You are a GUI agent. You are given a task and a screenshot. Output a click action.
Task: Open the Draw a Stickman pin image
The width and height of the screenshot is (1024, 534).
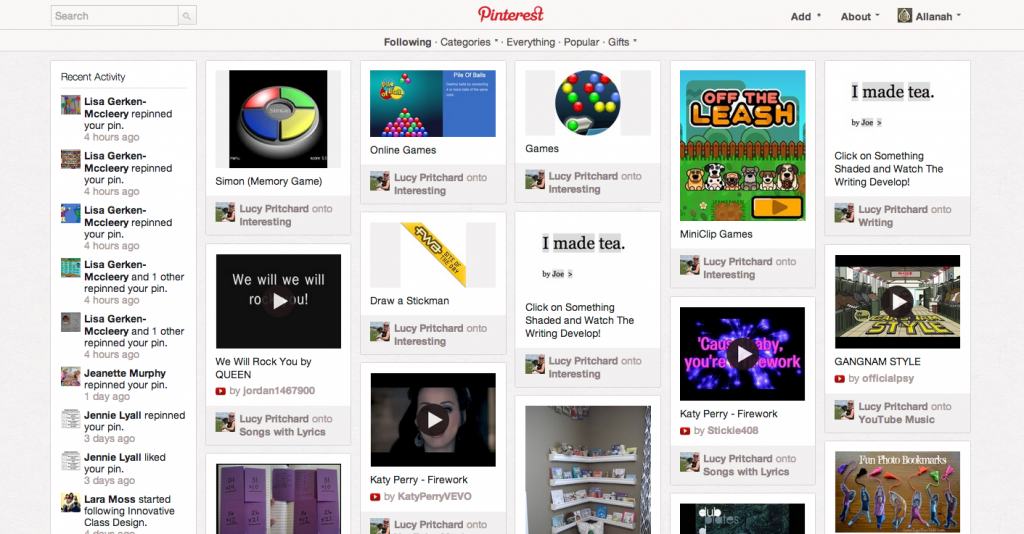tap(433, 255)
